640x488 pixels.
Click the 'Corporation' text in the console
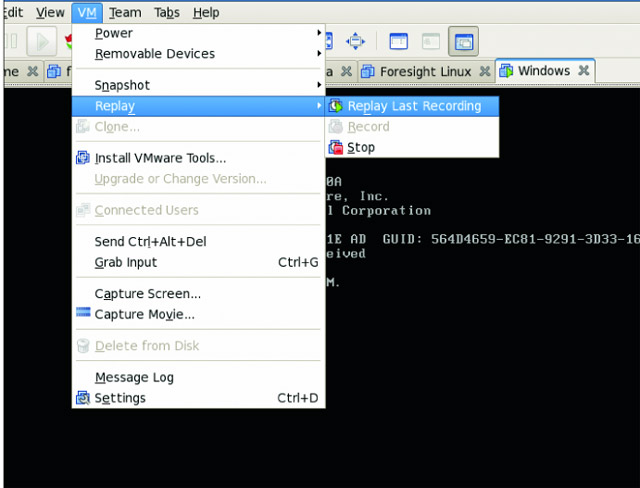coord(386,211)
